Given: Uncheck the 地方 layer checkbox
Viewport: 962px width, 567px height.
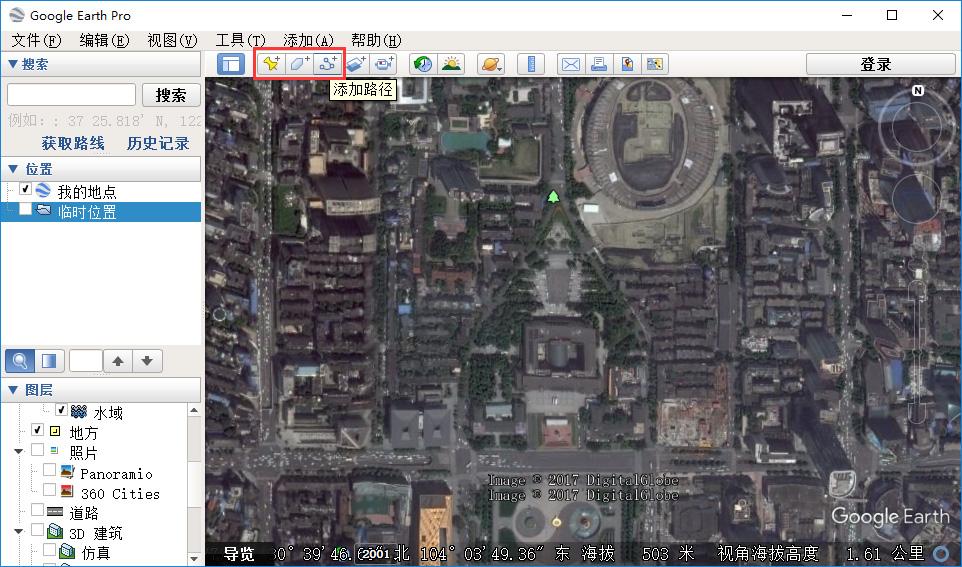Looking at the screenshot, I should [37, 430].
